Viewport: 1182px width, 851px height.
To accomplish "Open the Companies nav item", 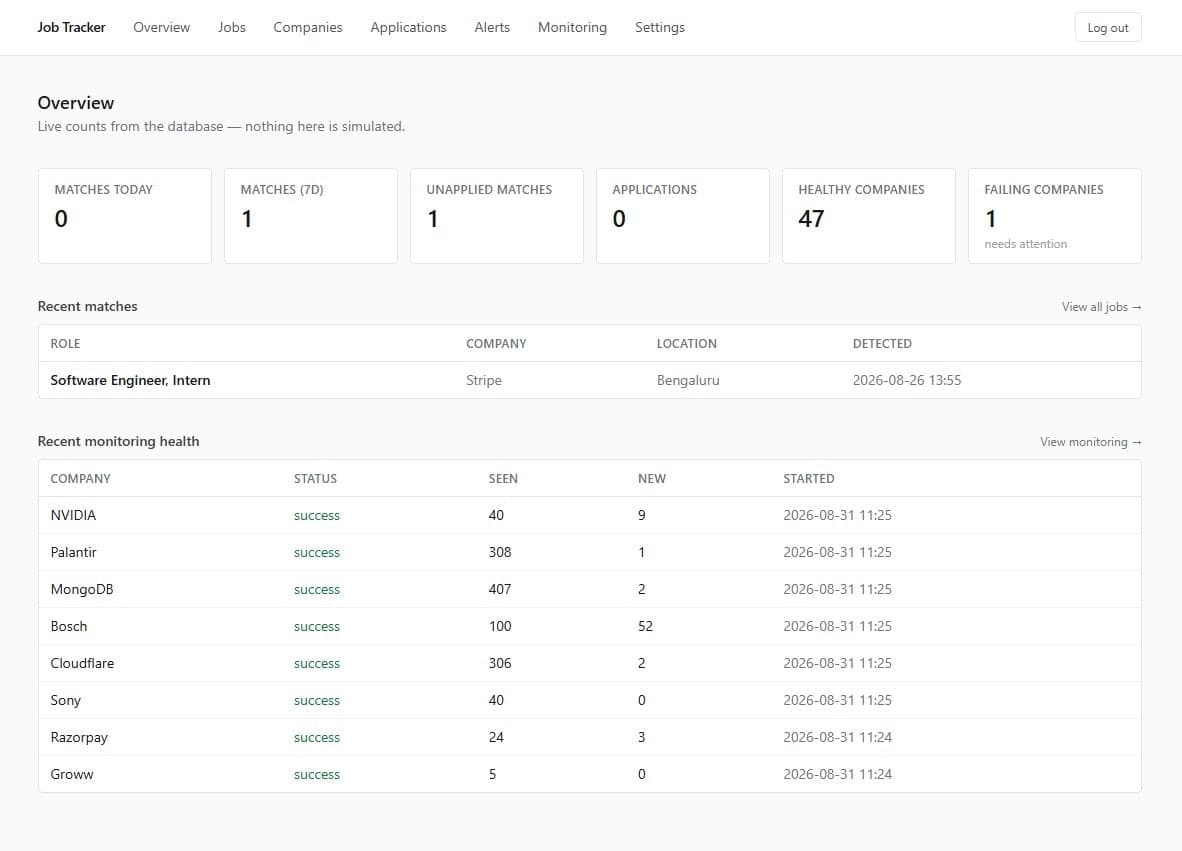I will coord(308,27).
